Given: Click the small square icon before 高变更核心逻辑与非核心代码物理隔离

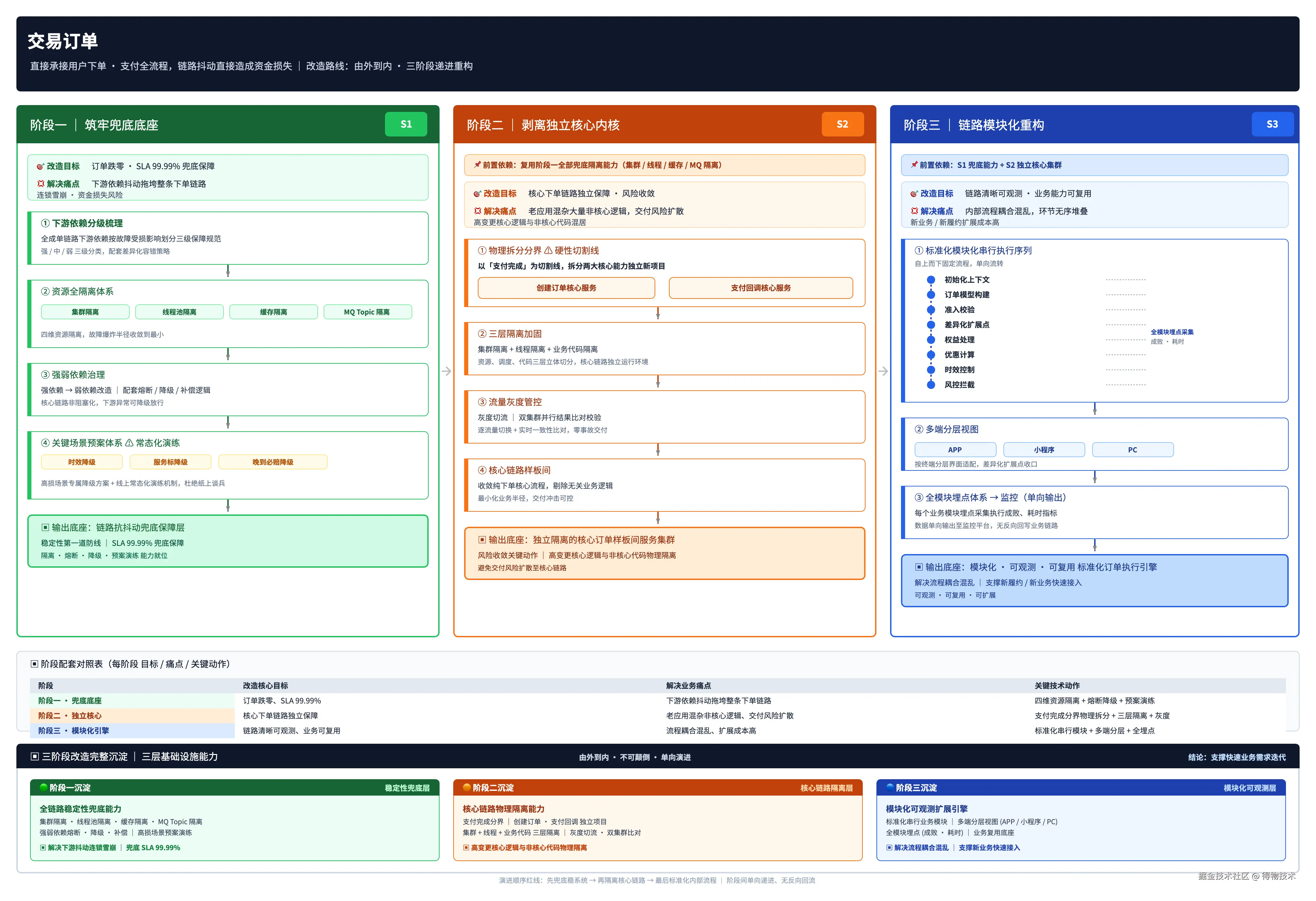Looking at the screenshot, I should tap(466, 848).
